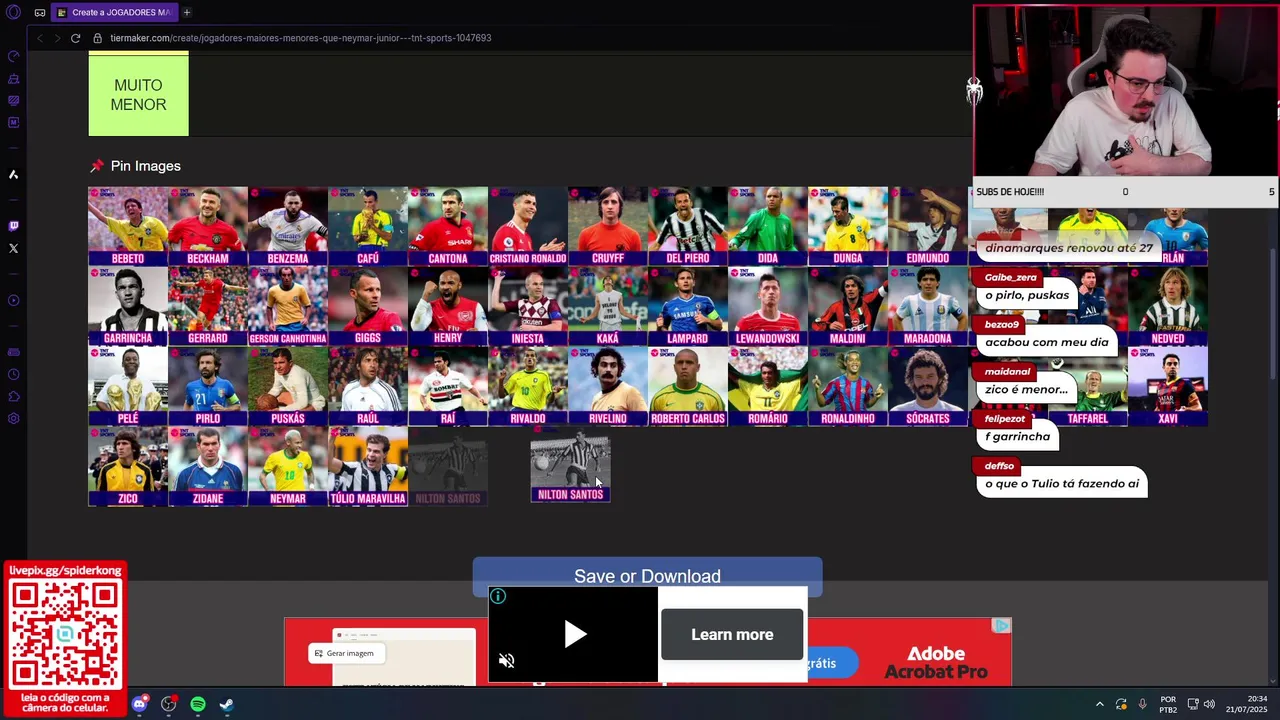Select the Lampard player card

pos(688,306)
